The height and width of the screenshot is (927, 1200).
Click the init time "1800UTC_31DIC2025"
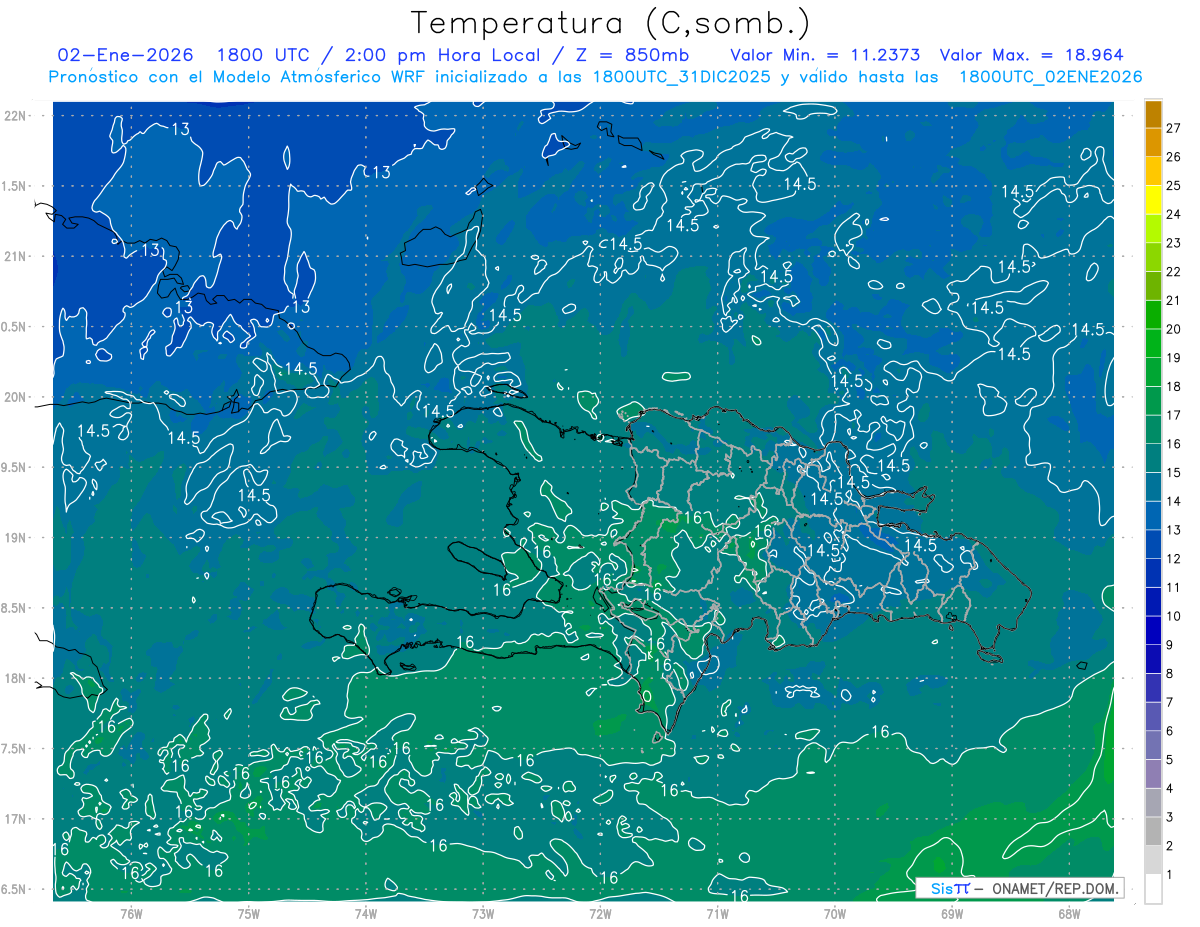(682, 77)
